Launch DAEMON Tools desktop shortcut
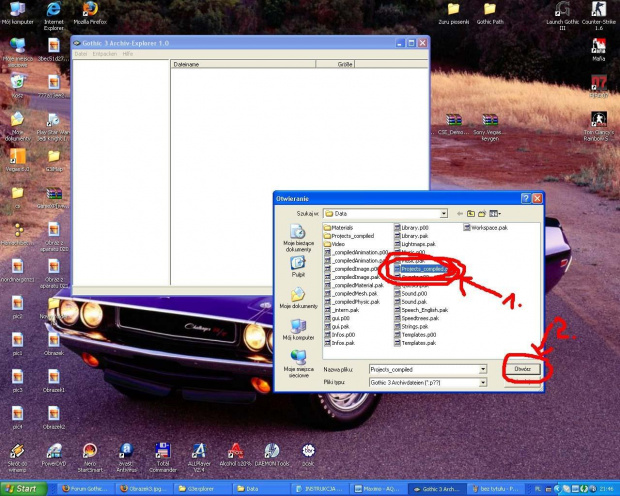Screen dimensions: 620x496 coord(272,454)
